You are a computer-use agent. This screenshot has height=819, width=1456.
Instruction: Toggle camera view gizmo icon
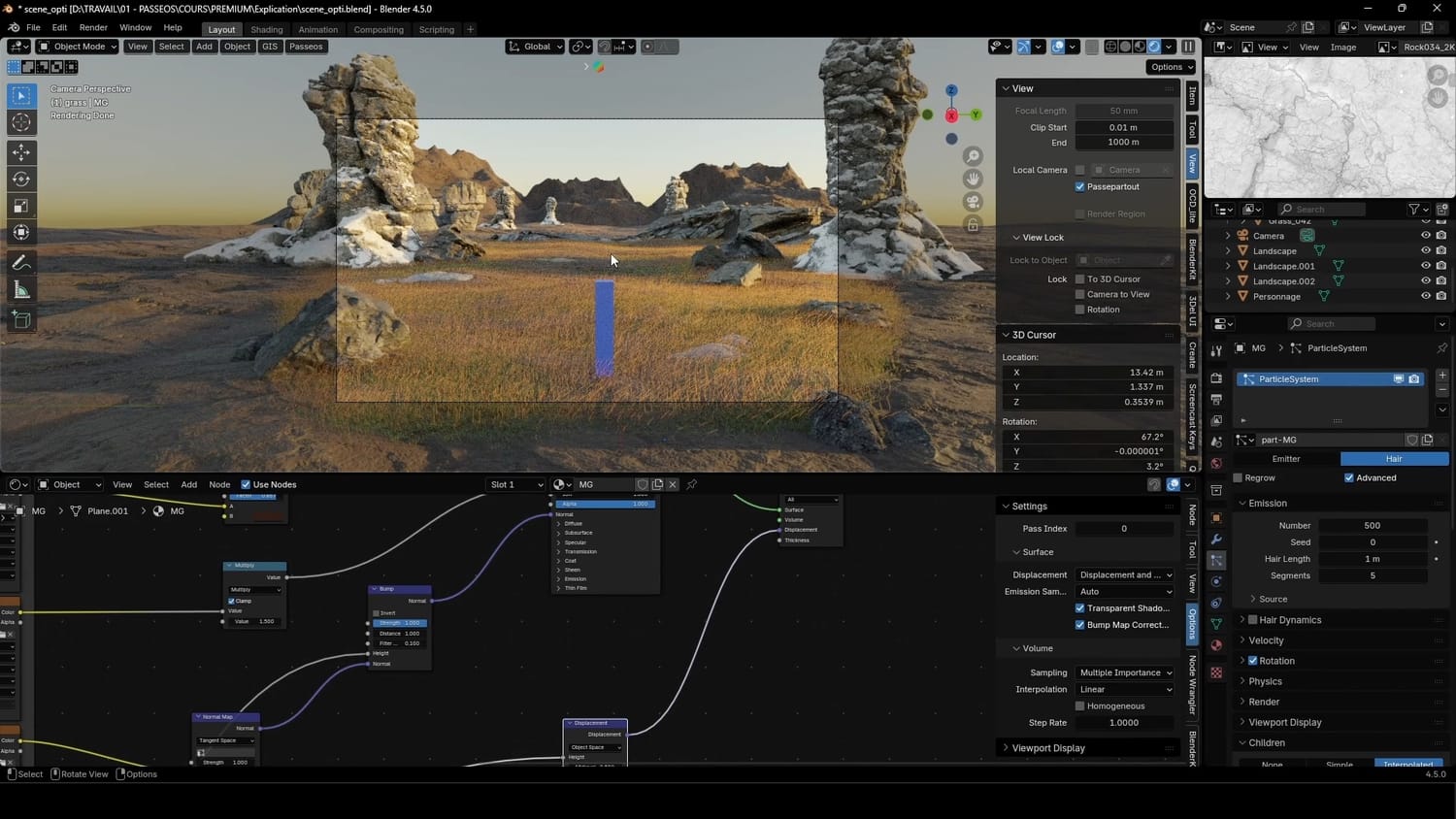coord(973,202)
